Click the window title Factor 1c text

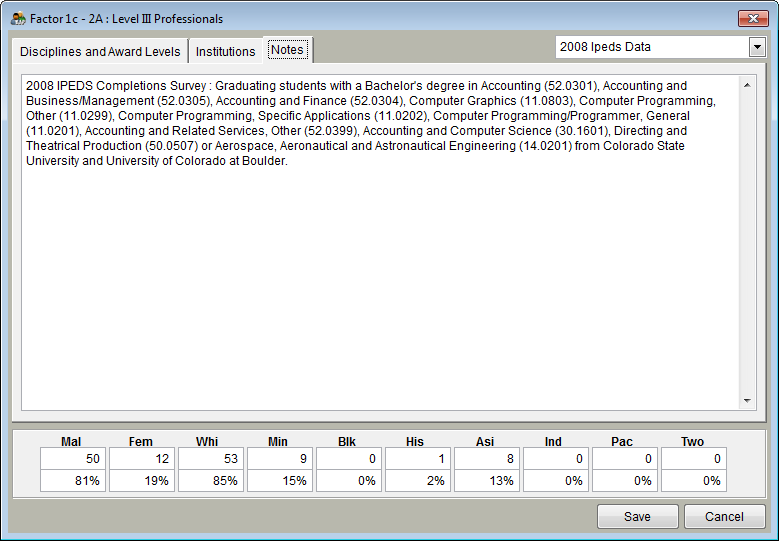click(127, 19)
